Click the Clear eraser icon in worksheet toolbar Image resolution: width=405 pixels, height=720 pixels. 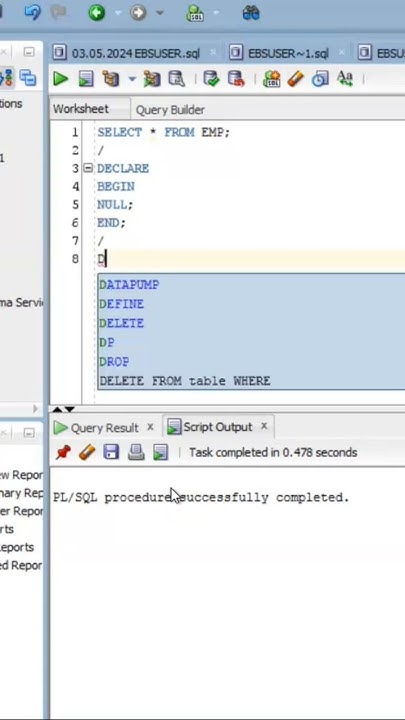click(x=296, y=79)
